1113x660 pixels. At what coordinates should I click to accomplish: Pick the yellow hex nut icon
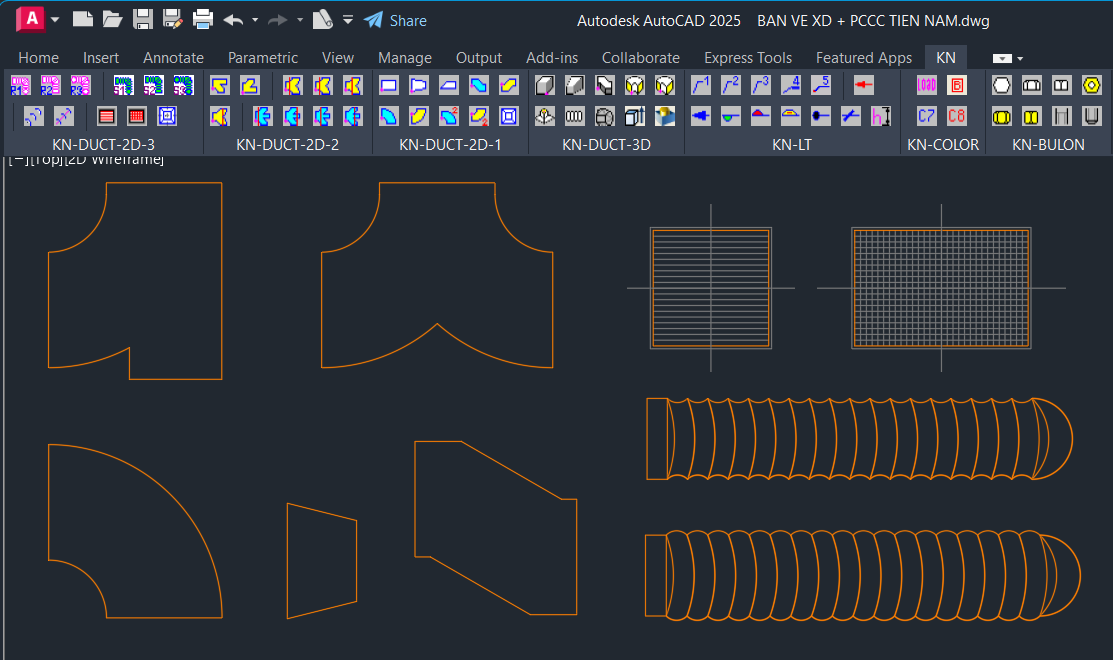click(x=1091, y=86)
